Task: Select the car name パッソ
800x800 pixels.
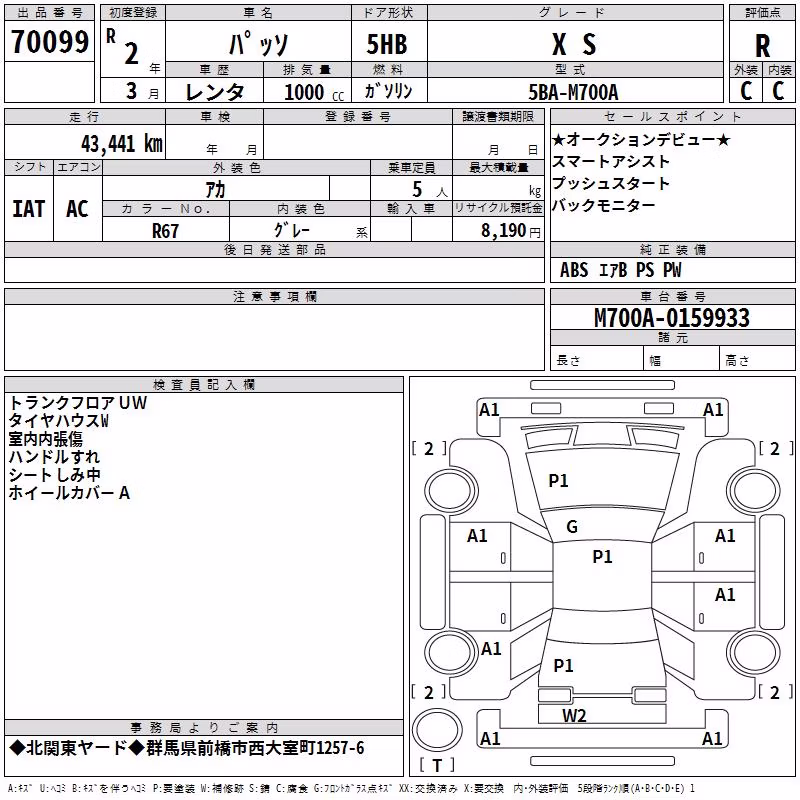Action: [x=259, y=44]
